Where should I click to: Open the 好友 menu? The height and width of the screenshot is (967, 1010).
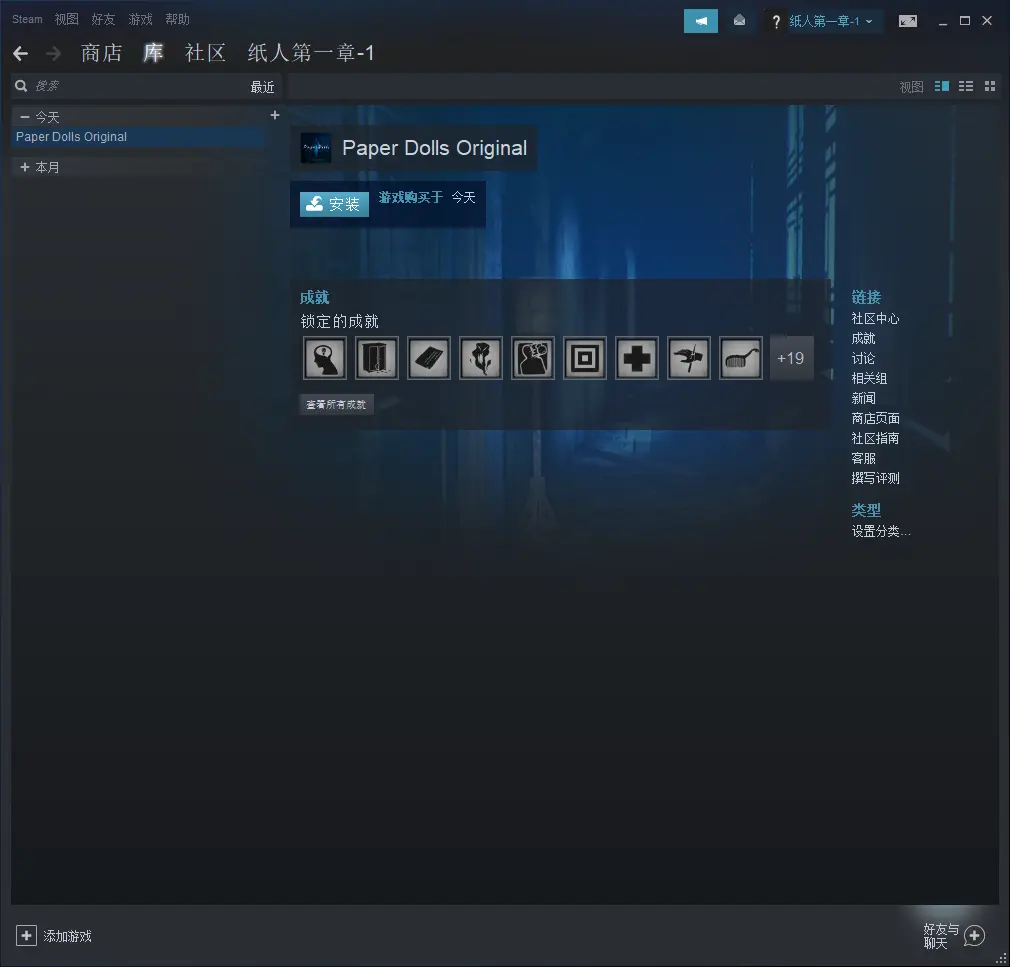coord(103,19)
